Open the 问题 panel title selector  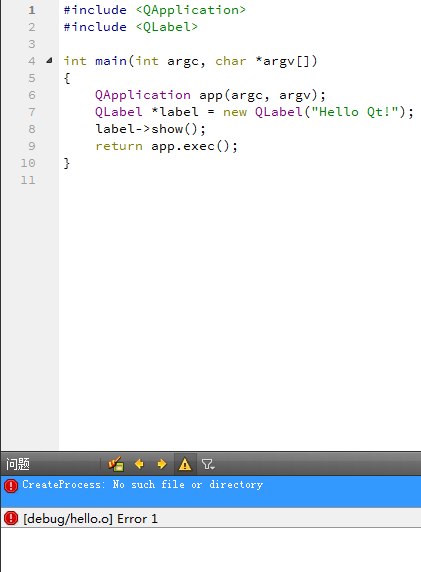18,464
